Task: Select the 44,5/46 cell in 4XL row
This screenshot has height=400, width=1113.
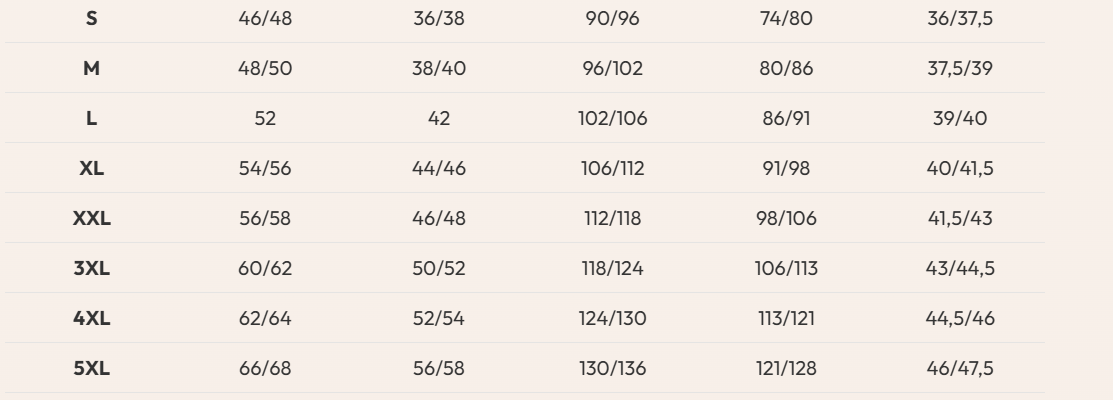Action: [x=959, y=319]
